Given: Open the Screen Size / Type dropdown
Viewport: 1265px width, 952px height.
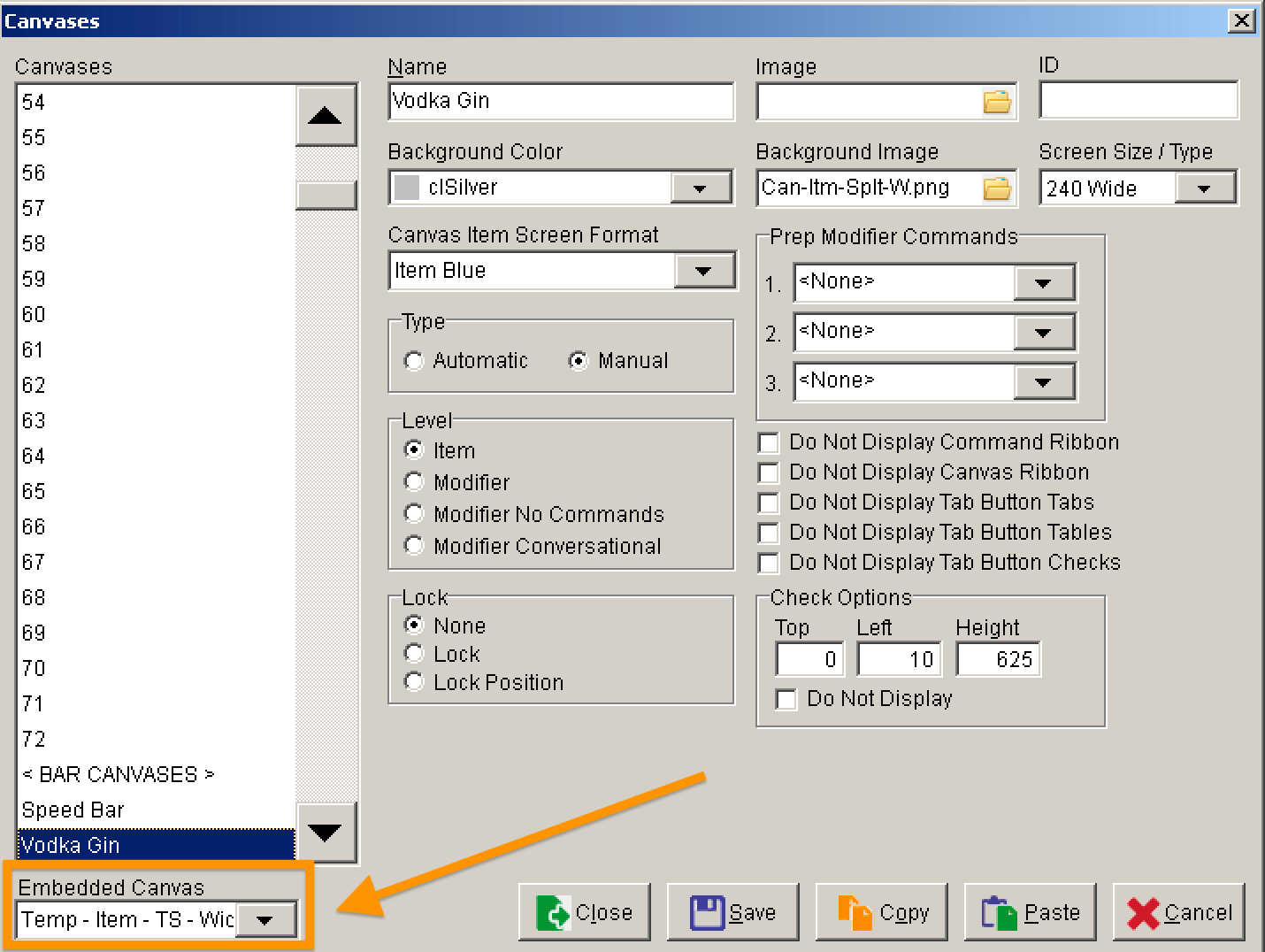Looking at the screenshot, I should 1205,188.
